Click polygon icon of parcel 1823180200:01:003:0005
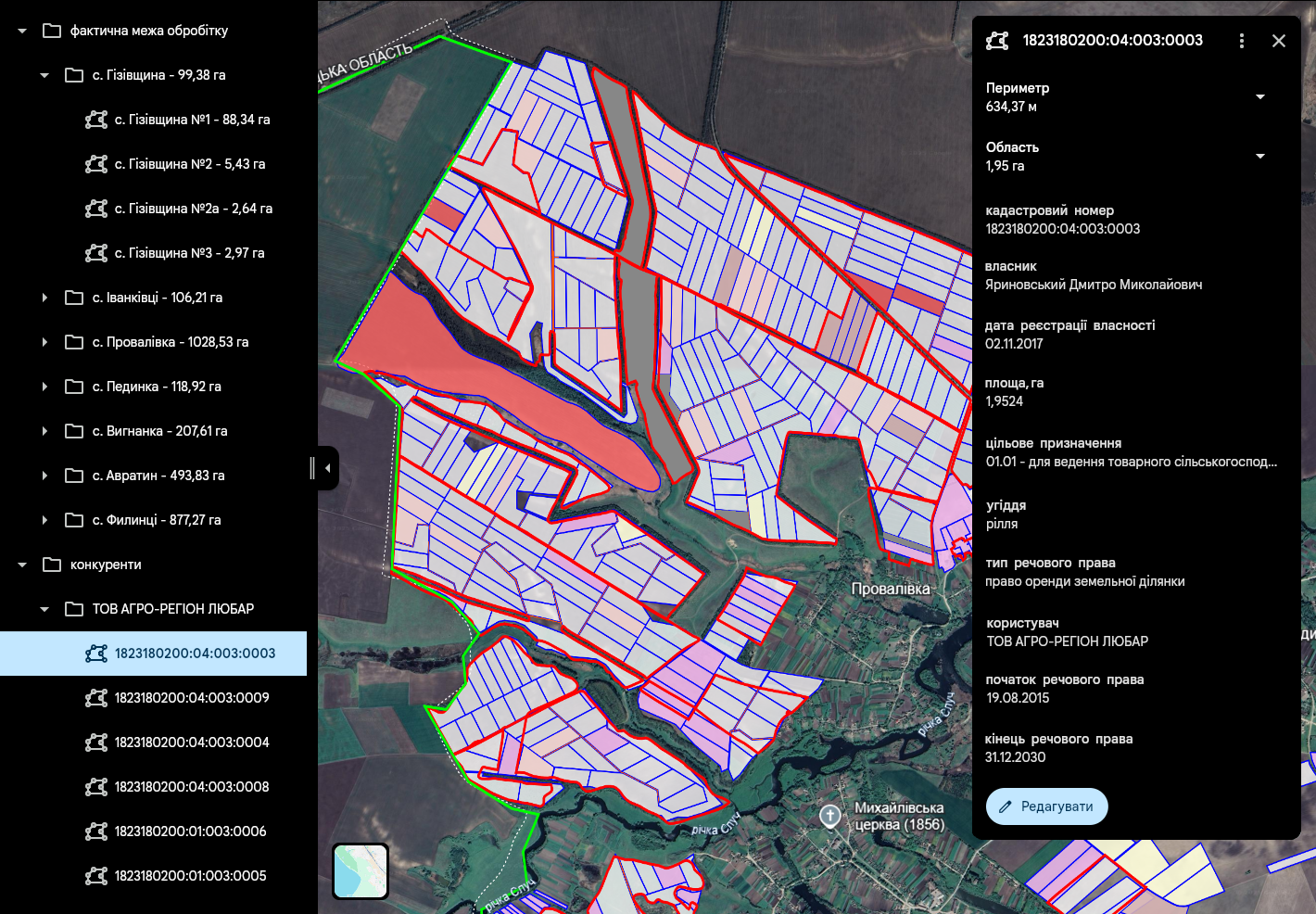Screen dimensions: 1316x914 coord(96,876)
